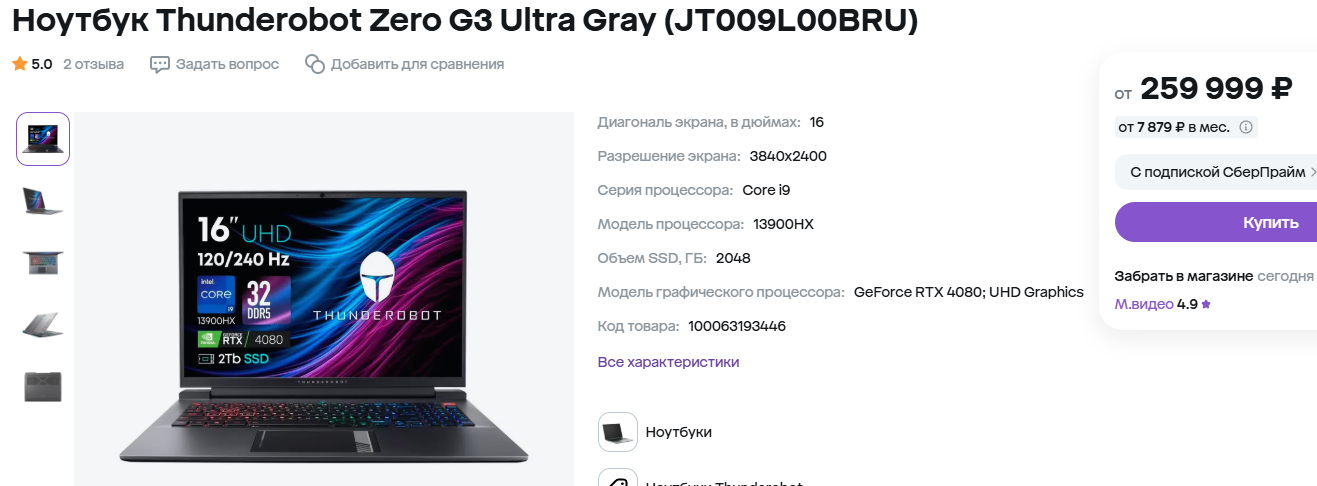Screen dimensions: 1317x486
Task: Click the compare circles icon
Action: coord(315,64)
